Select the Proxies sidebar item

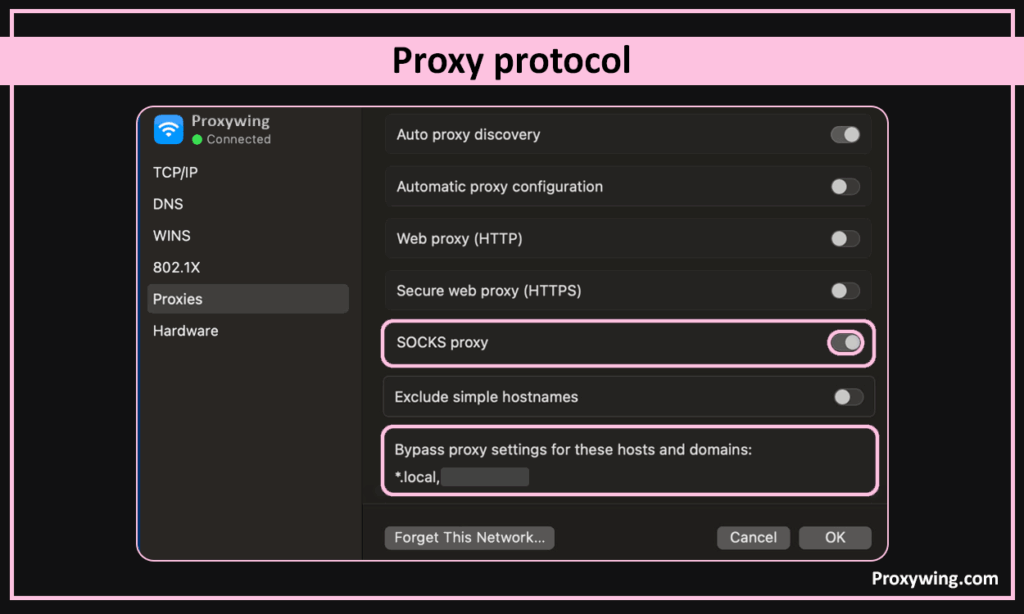(x=178, y=299)
